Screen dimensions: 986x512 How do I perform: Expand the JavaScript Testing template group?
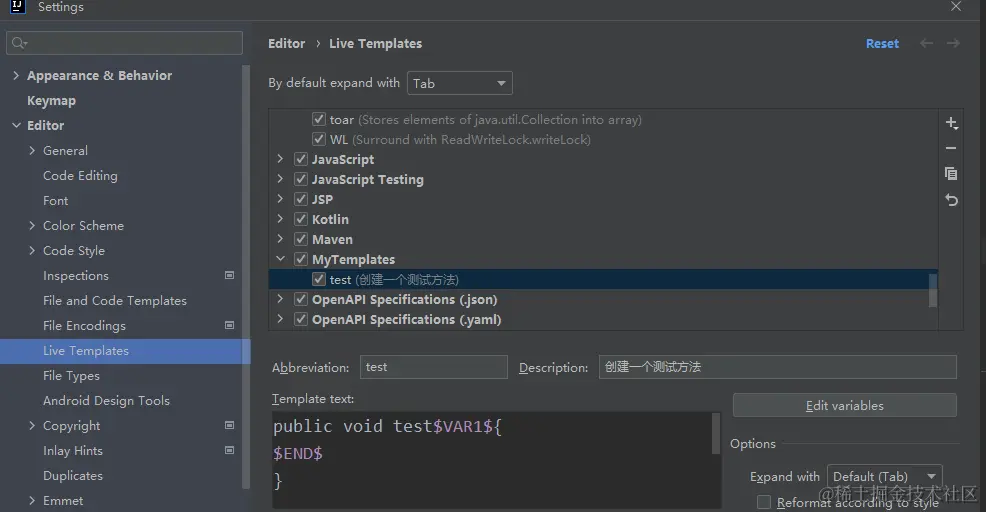coord(280,179)
